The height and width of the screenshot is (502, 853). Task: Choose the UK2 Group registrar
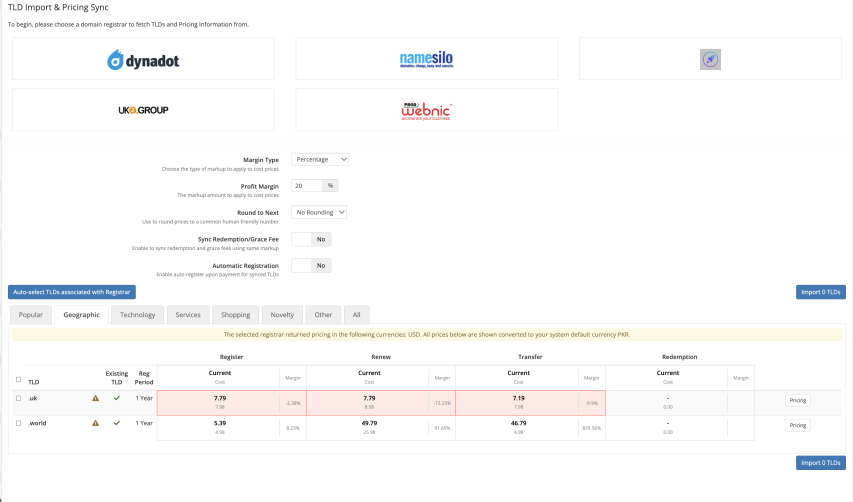click(x=143, y=110)
